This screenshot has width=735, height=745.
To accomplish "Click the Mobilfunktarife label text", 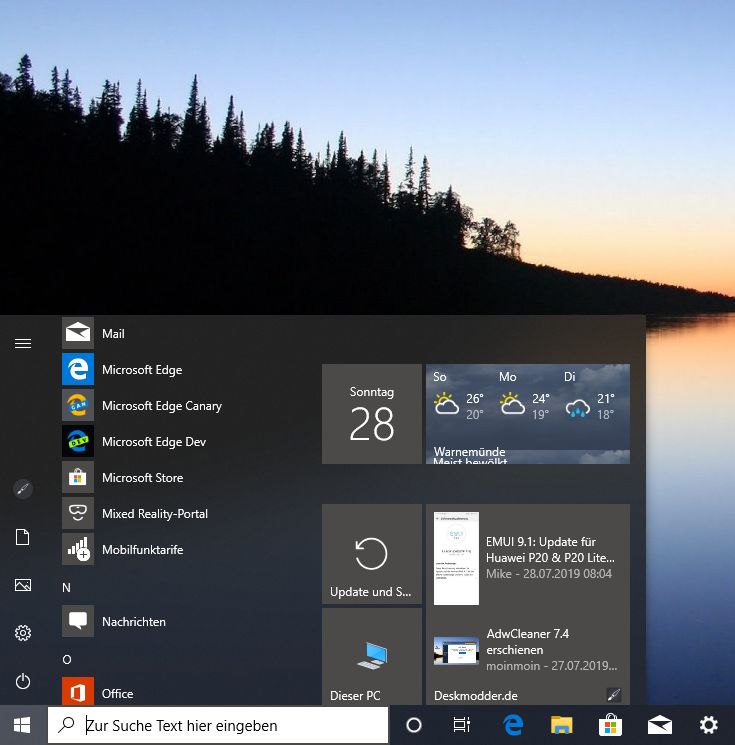I will tap(143, 550).
